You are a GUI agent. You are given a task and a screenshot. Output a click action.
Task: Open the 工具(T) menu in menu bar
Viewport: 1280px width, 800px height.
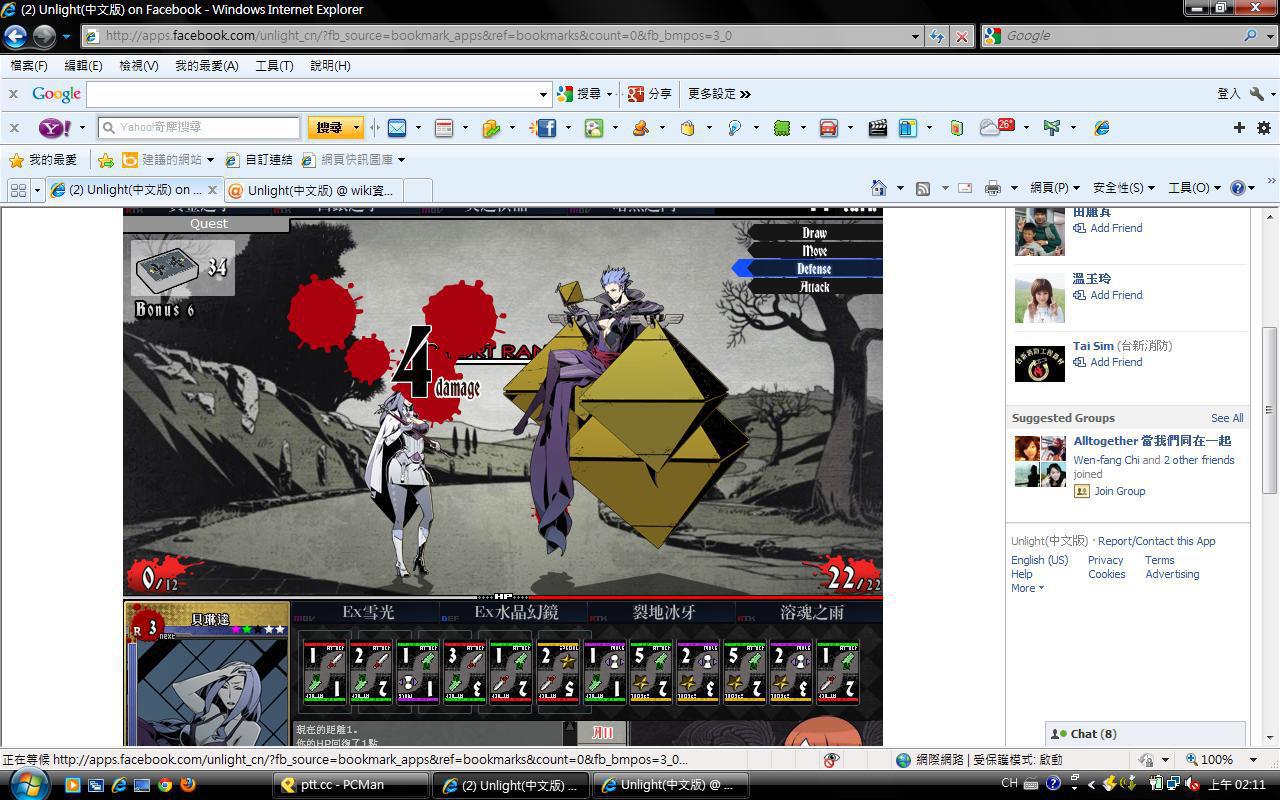pyautogui.click(x=273, y=66)
